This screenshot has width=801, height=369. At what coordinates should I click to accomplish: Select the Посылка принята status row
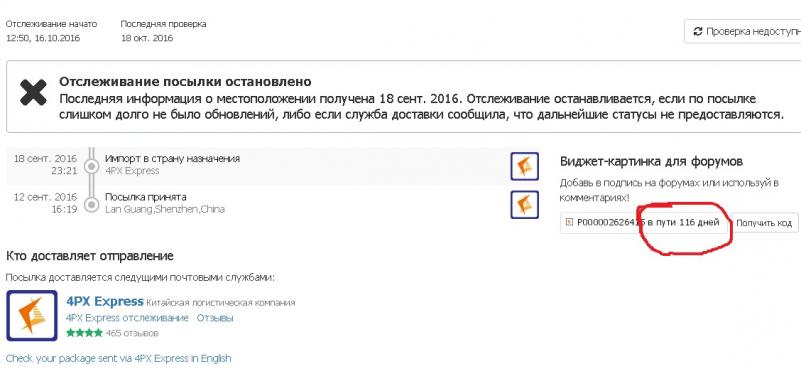272,203
